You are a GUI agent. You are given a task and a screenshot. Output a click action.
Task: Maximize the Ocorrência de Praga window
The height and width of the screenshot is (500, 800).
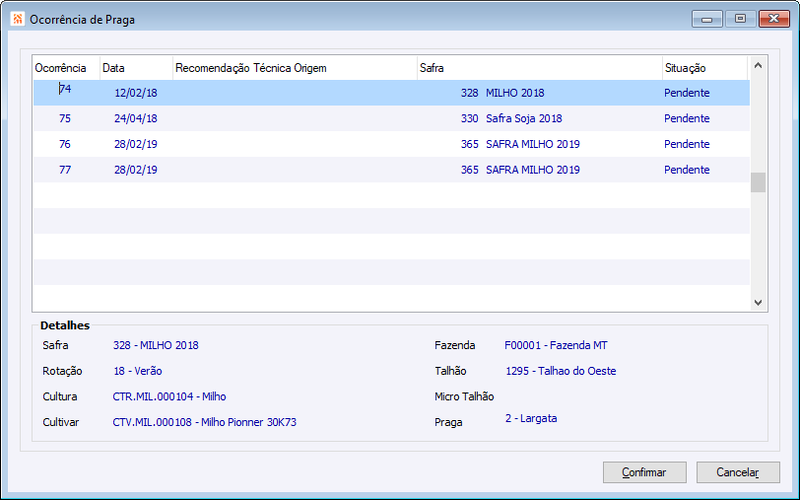point(740,19)
